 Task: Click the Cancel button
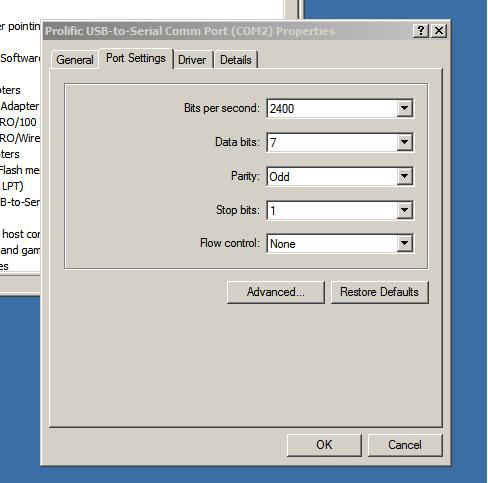[x=405, y=445]
